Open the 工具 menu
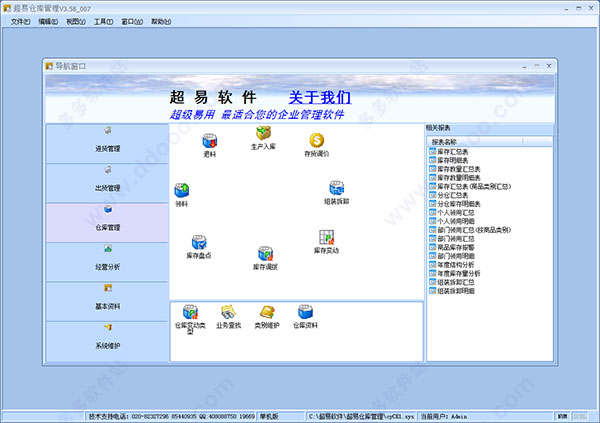The width and height of the screenshot is (600, 423). coord(104,22)
